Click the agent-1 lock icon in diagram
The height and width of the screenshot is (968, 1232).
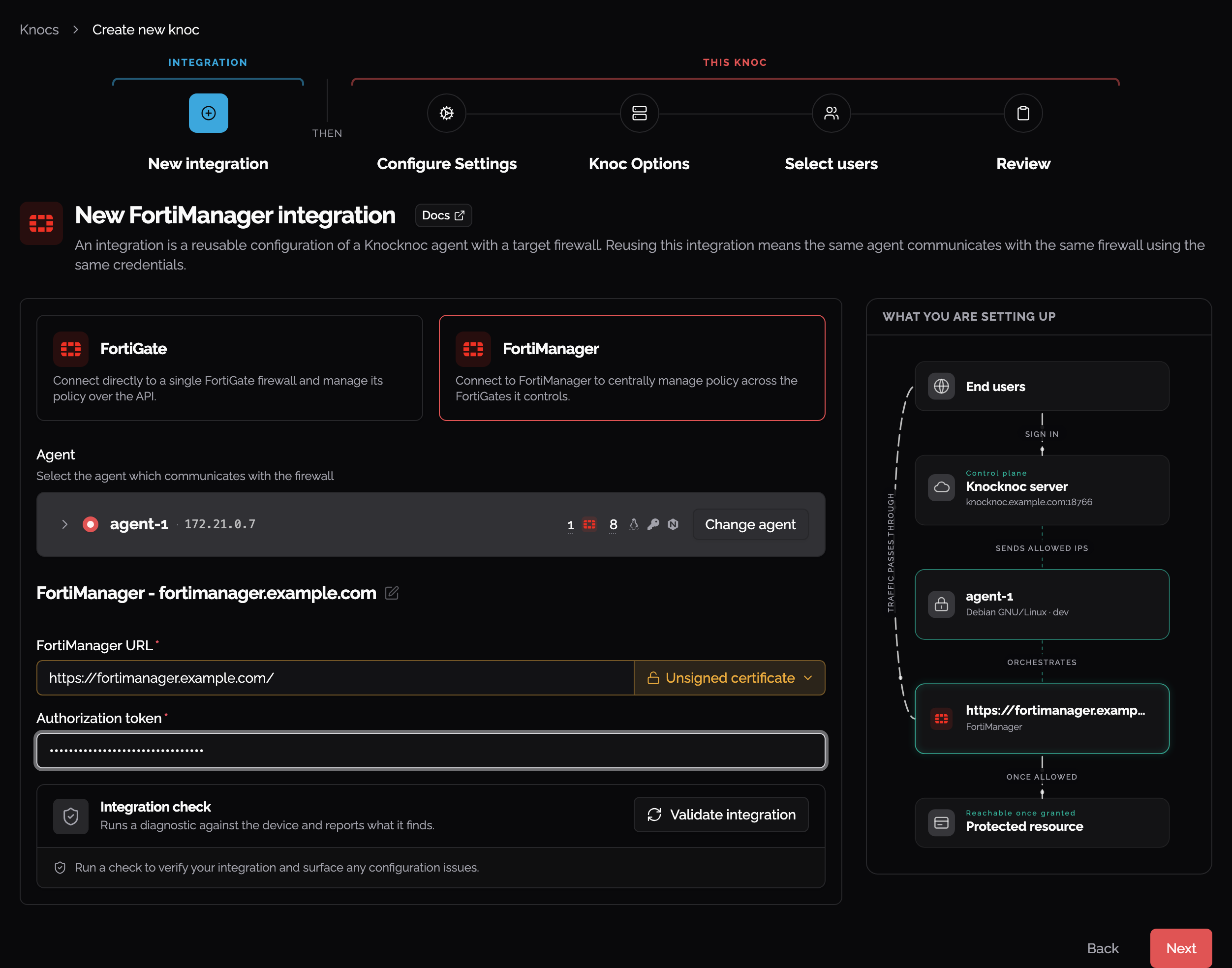(x=941, y=604)
